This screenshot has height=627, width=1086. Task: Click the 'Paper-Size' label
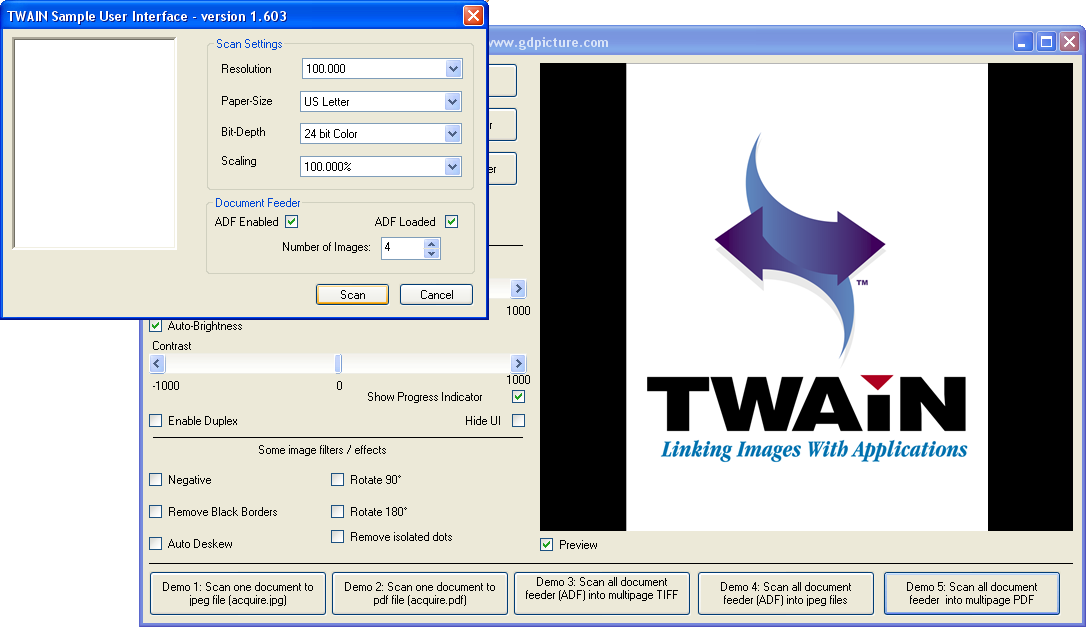tap(247, 101)
